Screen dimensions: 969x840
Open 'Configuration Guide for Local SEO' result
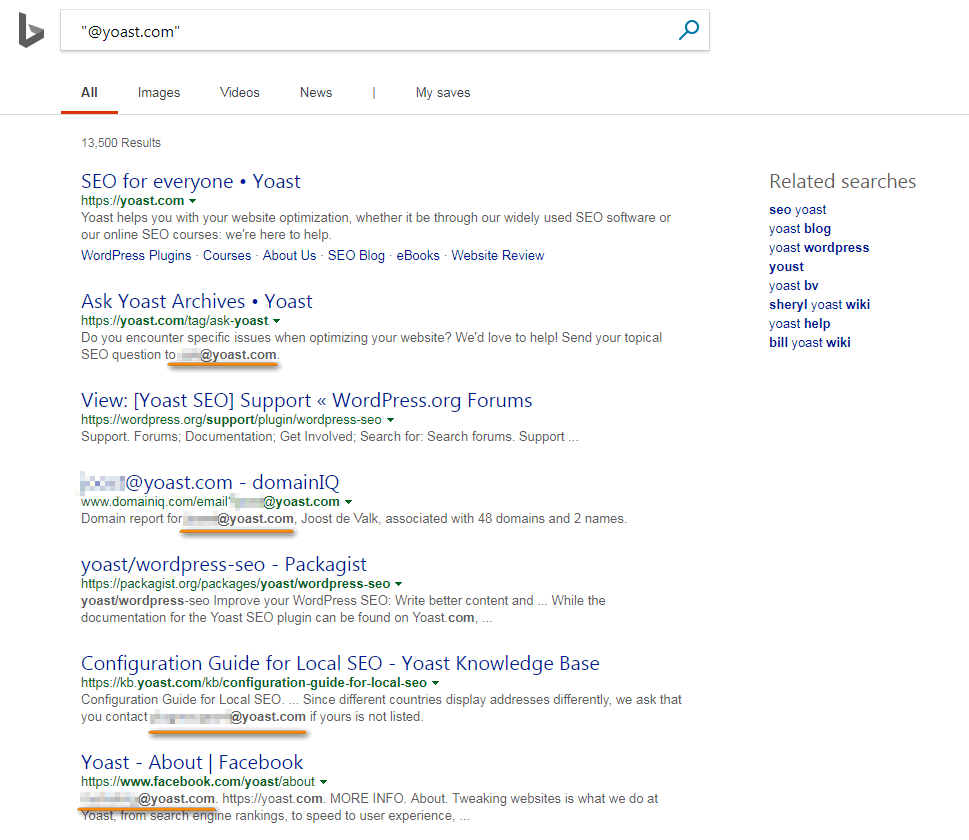(340, 663)
